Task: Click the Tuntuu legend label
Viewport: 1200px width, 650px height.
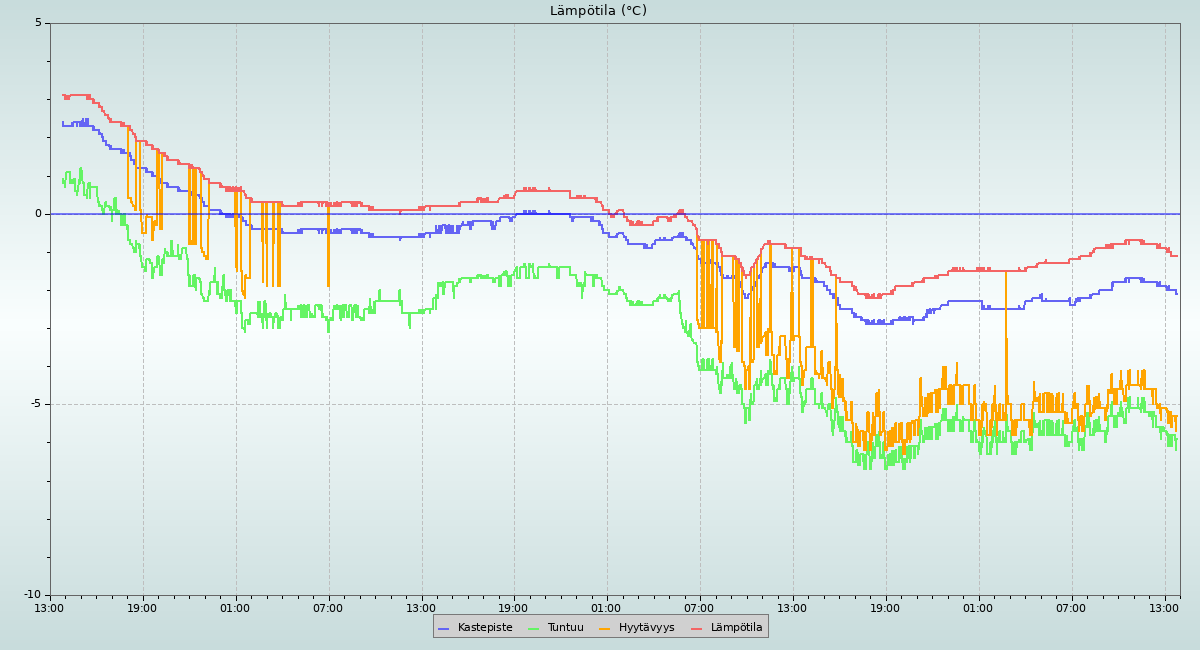Action: click(x=565, y=628)
